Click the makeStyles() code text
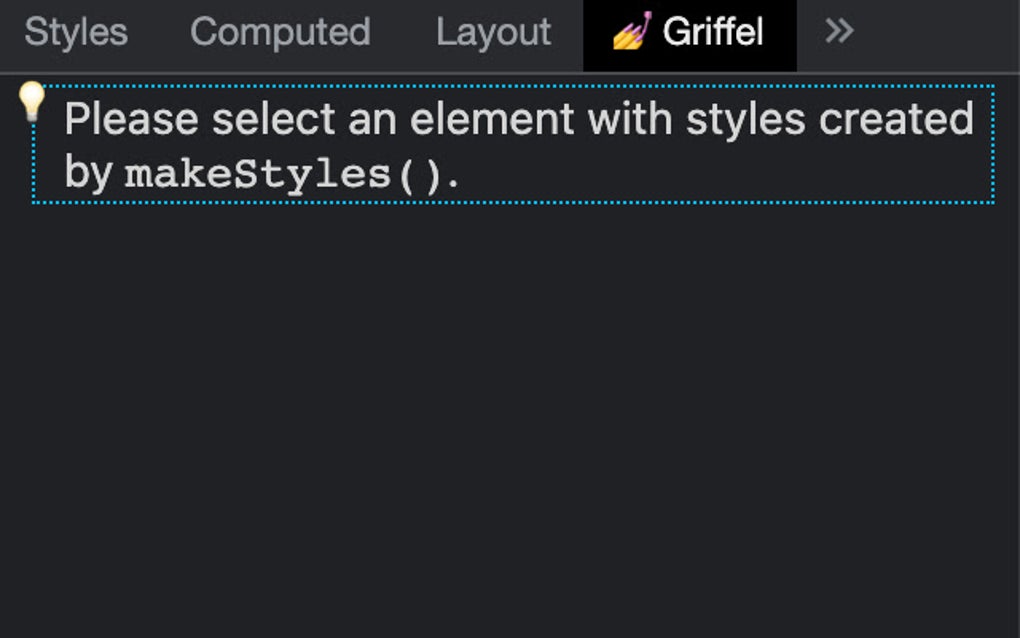This screenshot has height=638, width=1020. pos(283,175)
